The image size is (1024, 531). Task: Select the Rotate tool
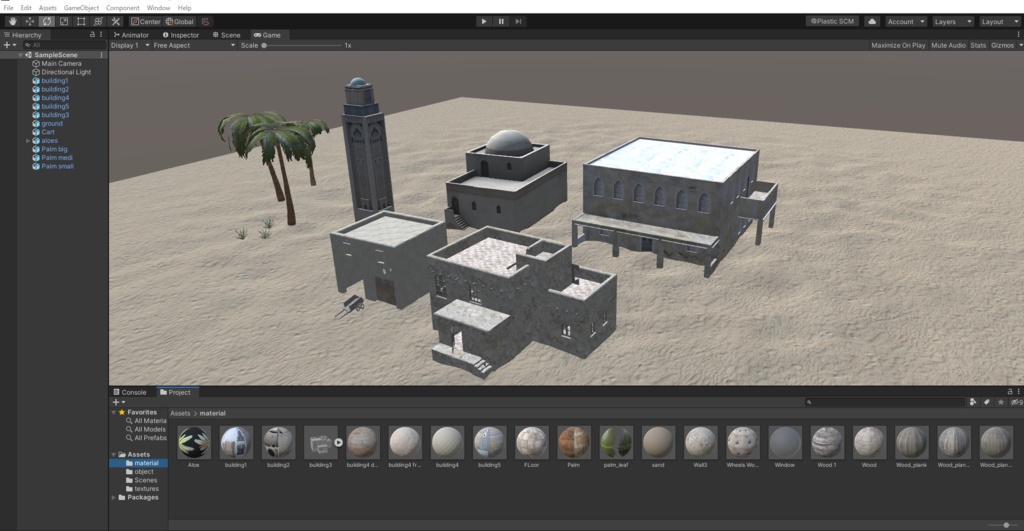point(46,22)
